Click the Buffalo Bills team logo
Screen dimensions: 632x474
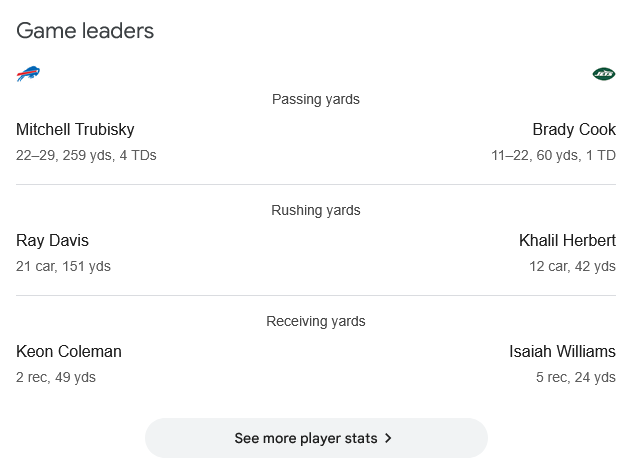[x=28, y=74]
